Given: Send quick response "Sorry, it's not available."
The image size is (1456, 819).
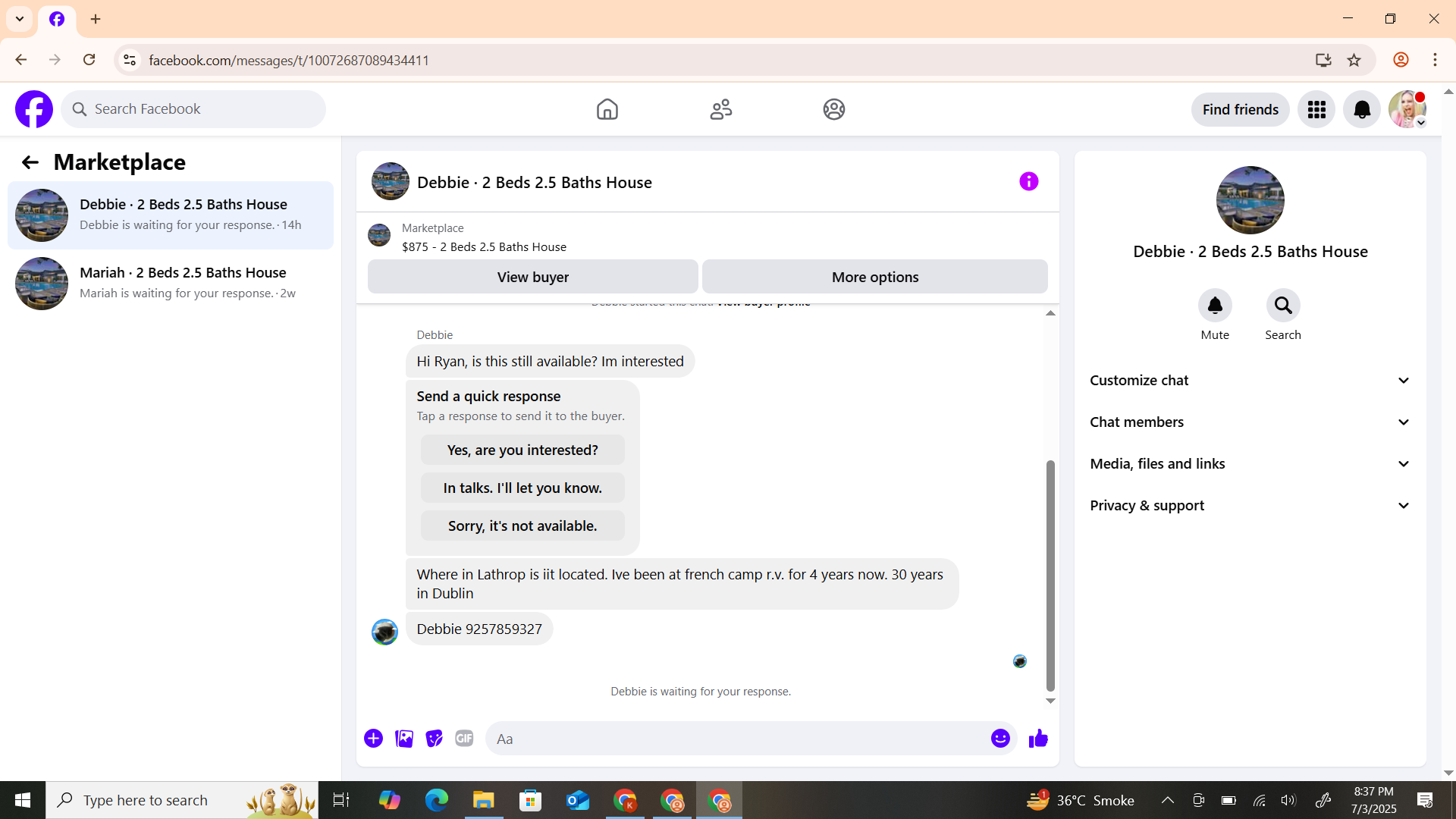Looking at the screenshot, I should click(522, 526).
